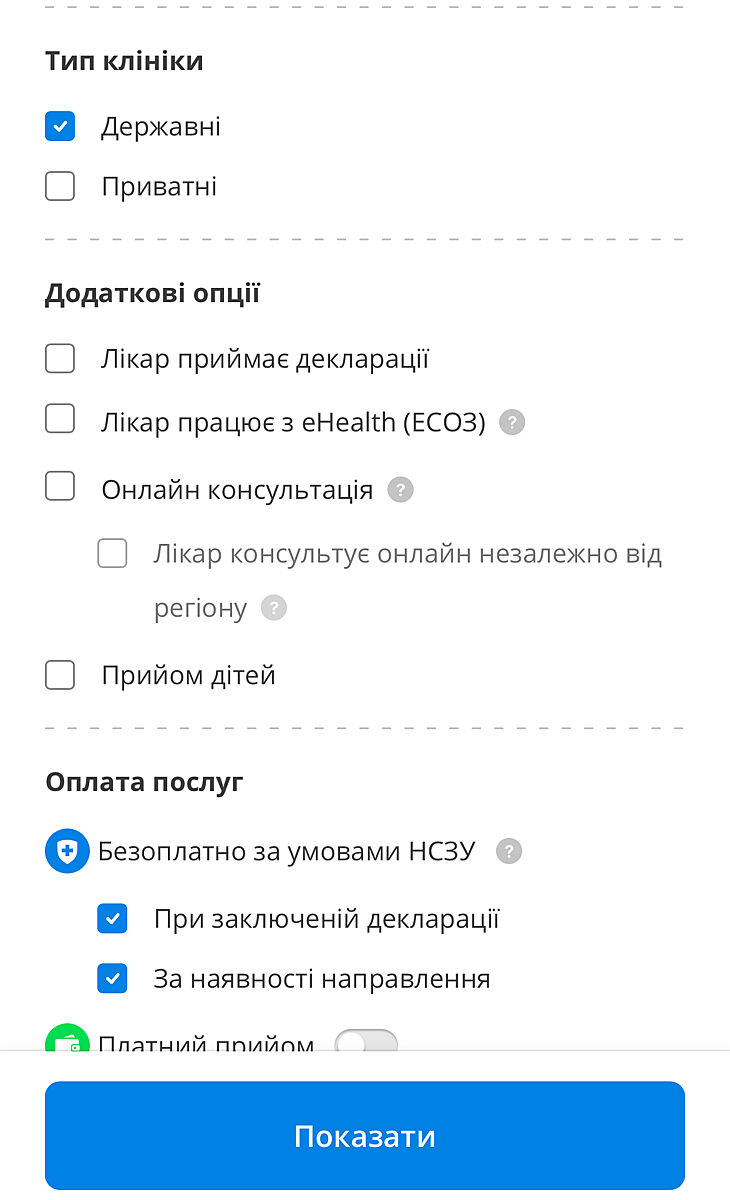Check the Приватні clinic type checkbox
The width and height of the screenshot is (730, 1200).
click(x=60, y=186)
